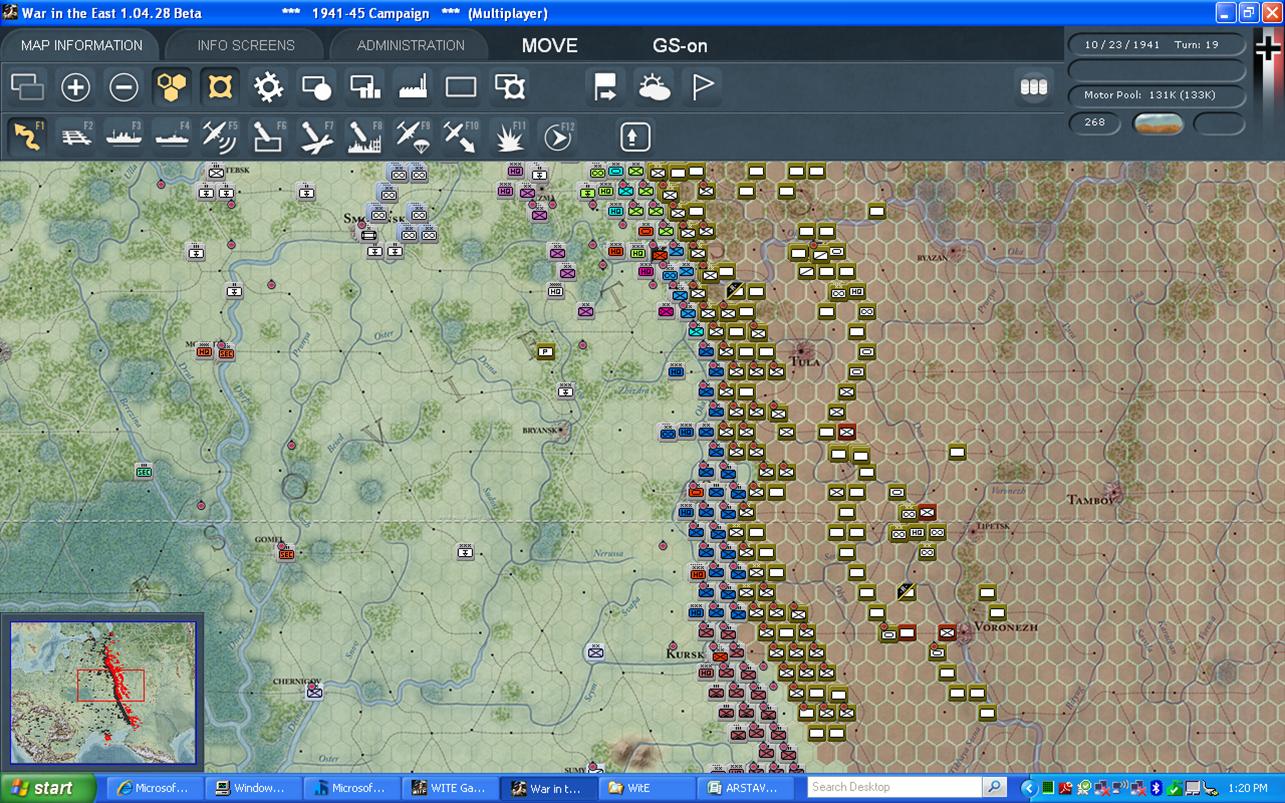Select air transport parachute mode F9
The width and height of the screenshot is (1285, 803).
click(413, 136)
